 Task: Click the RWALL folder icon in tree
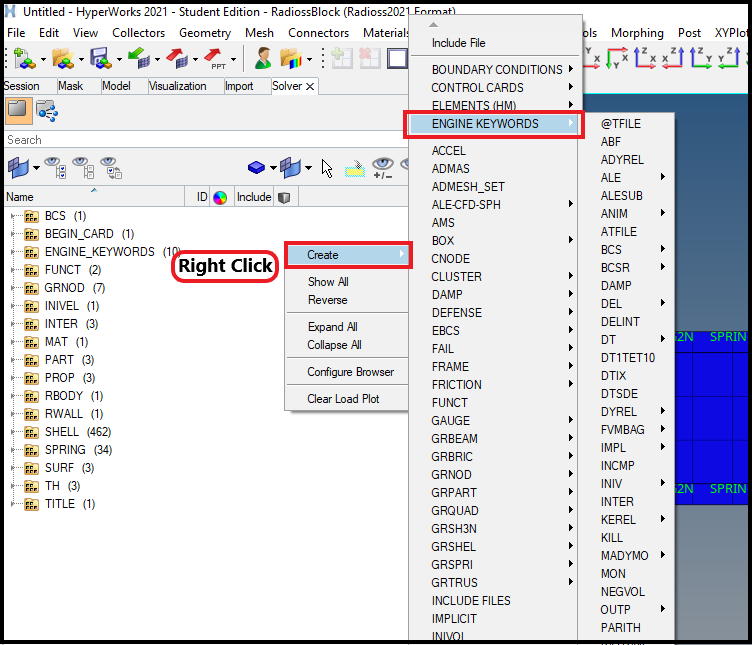pos(32,414)
